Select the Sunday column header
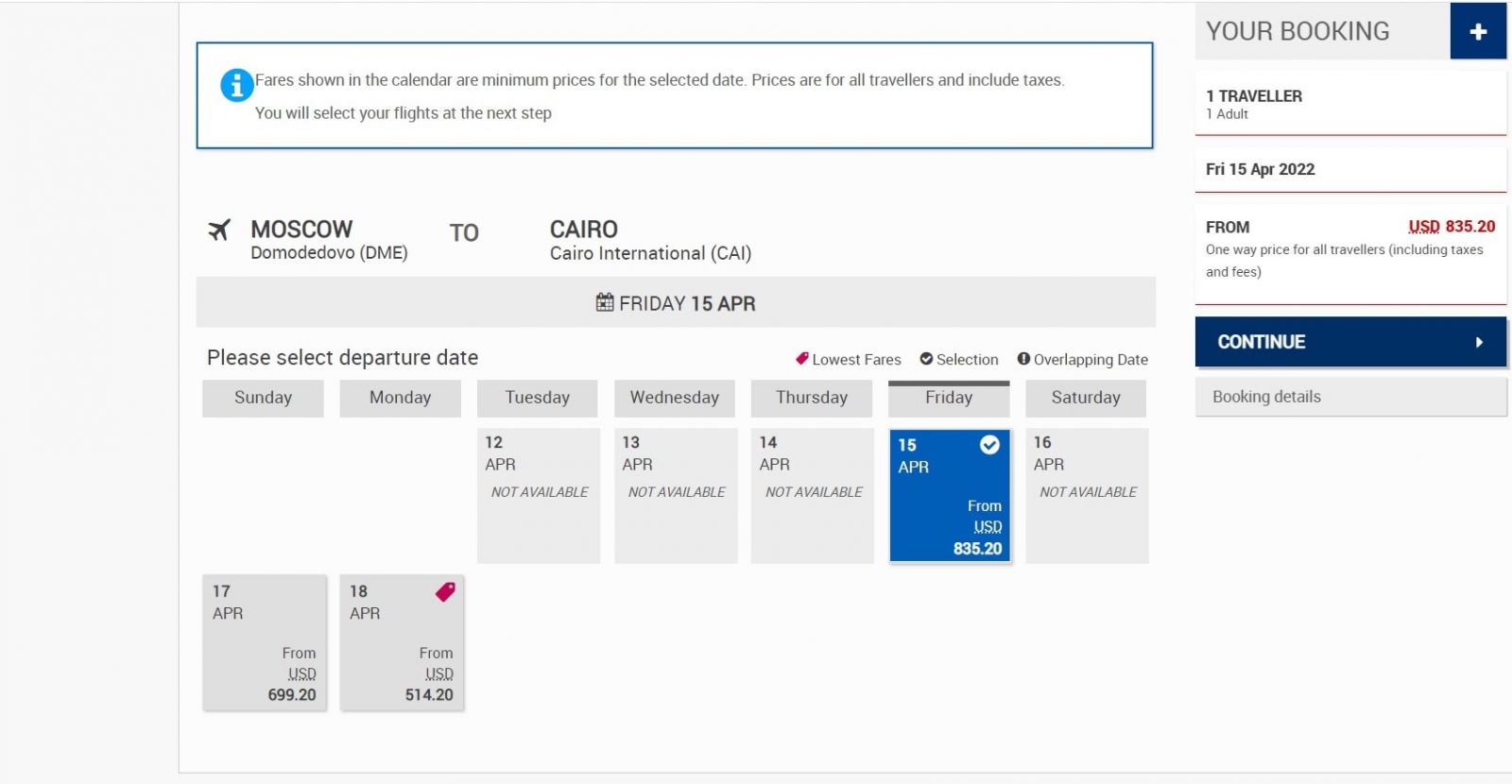 263,398
